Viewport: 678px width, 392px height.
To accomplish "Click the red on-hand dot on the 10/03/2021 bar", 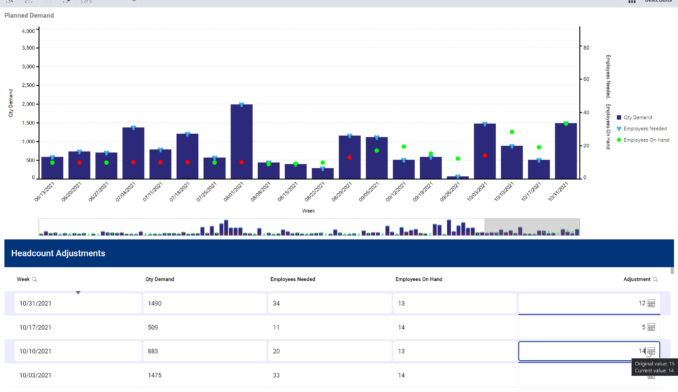I will tap(485, 156).
